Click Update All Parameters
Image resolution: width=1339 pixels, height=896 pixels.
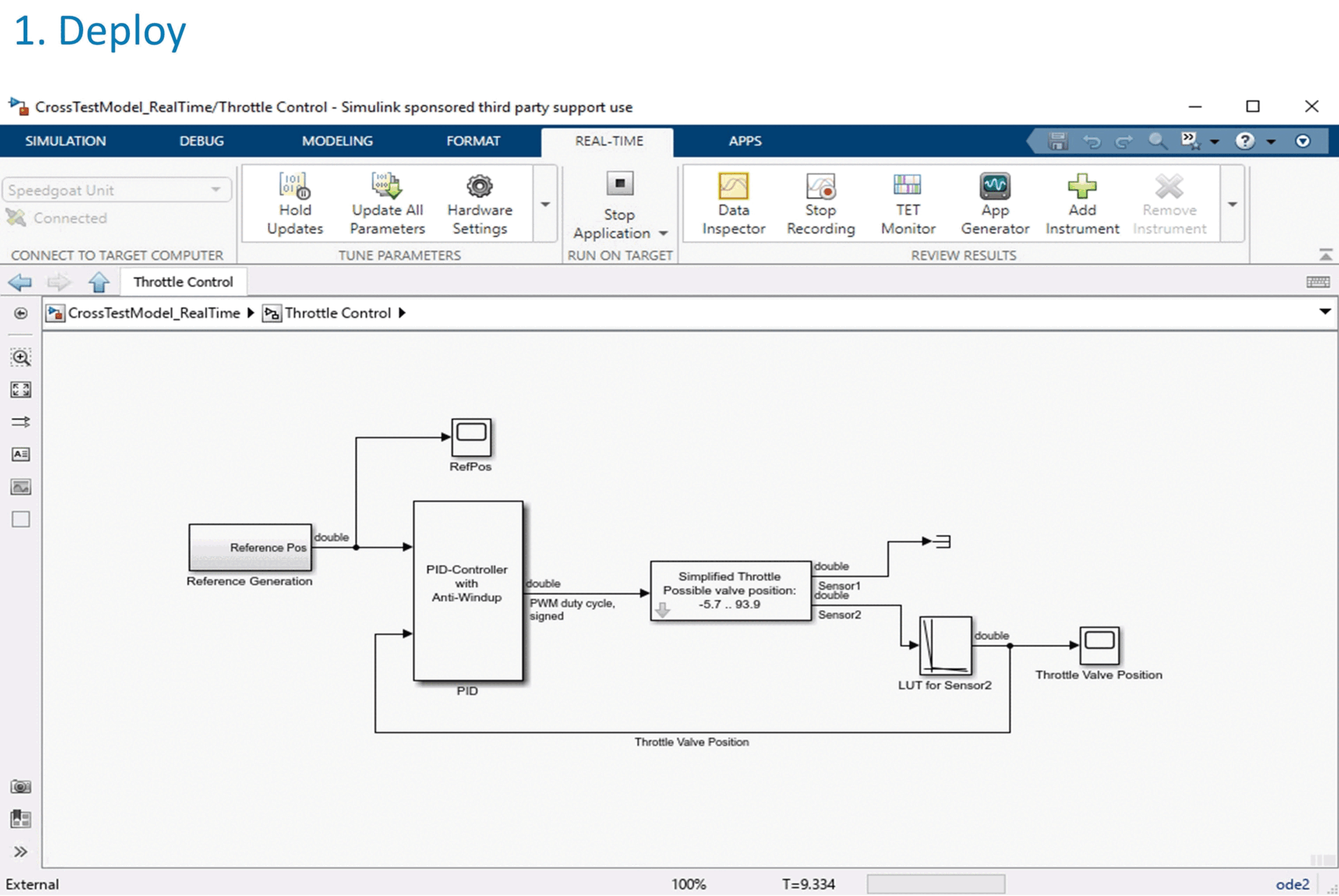click(x=387, y=203)
